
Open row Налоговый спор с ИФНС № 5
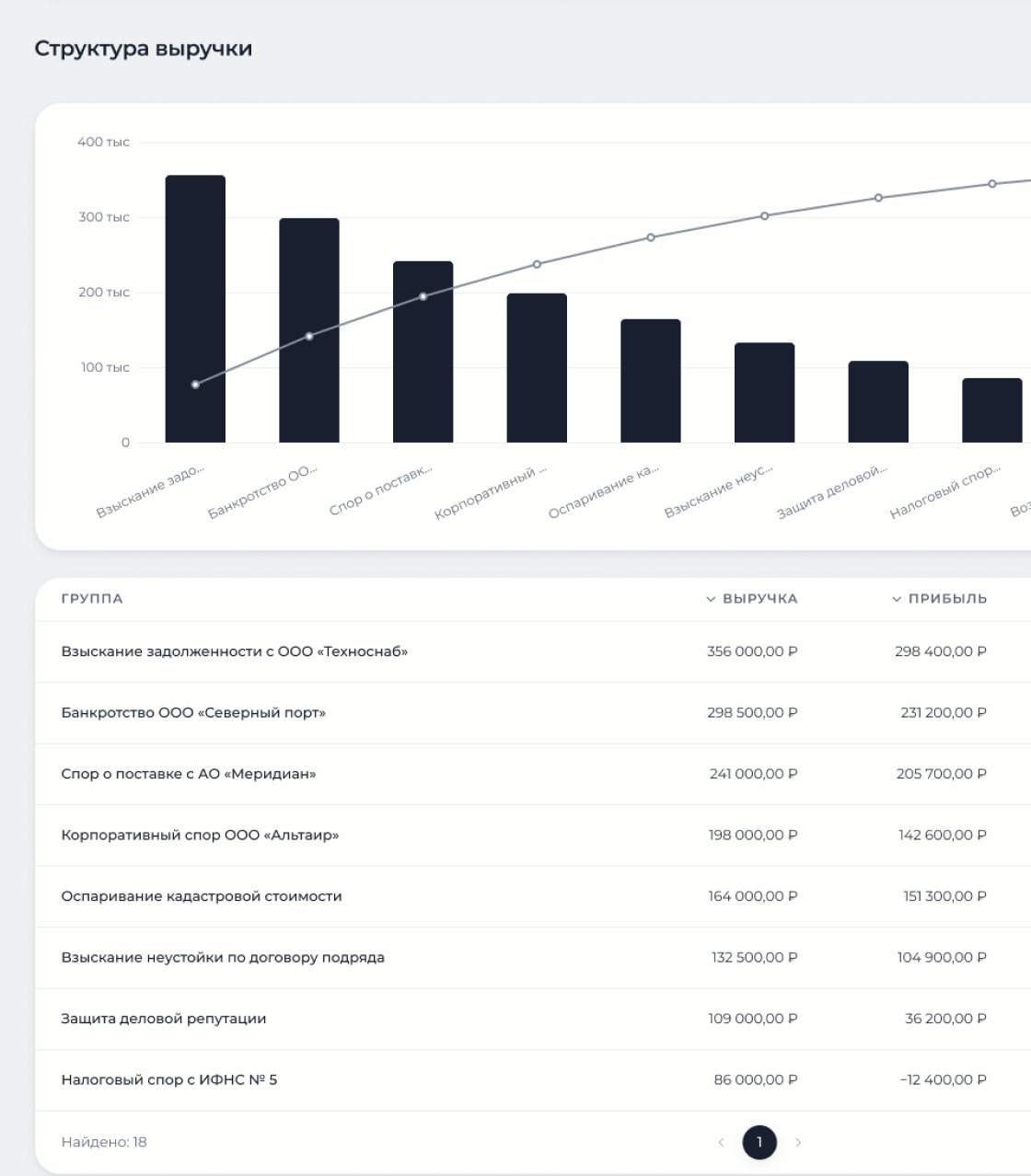click(x=533, y=1080)
